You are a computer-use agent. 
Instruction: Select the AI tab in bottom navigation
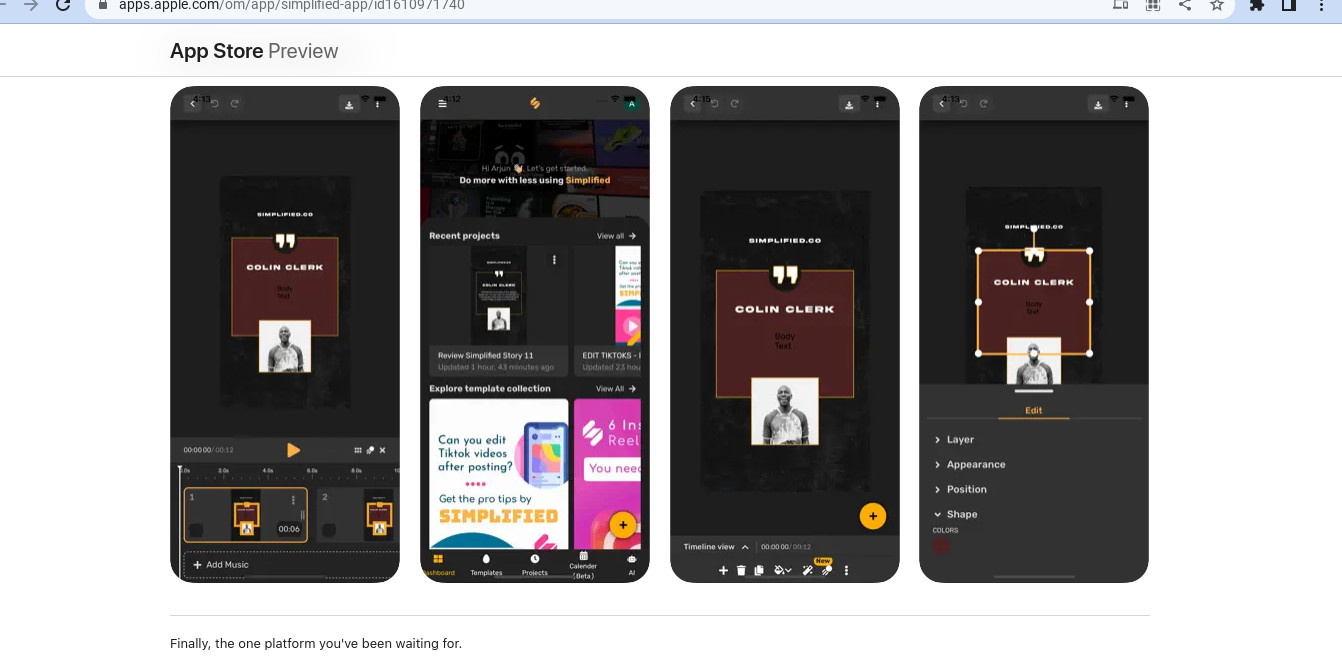[632, 565]
